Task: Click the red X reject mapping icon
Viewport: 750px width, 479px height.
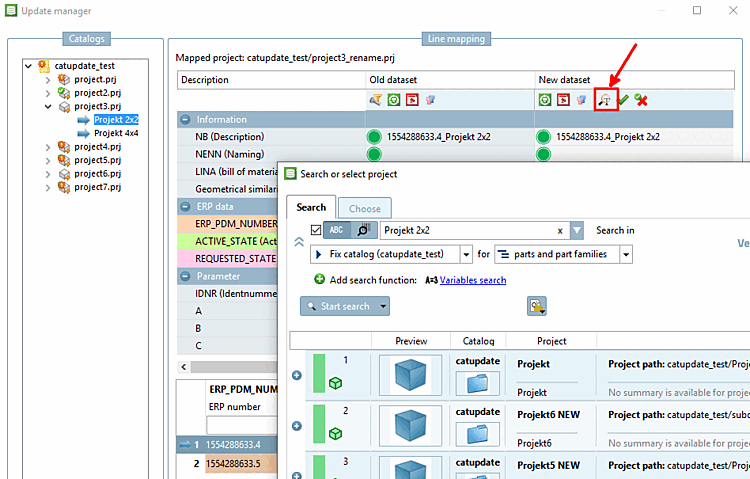Action: 642,100
